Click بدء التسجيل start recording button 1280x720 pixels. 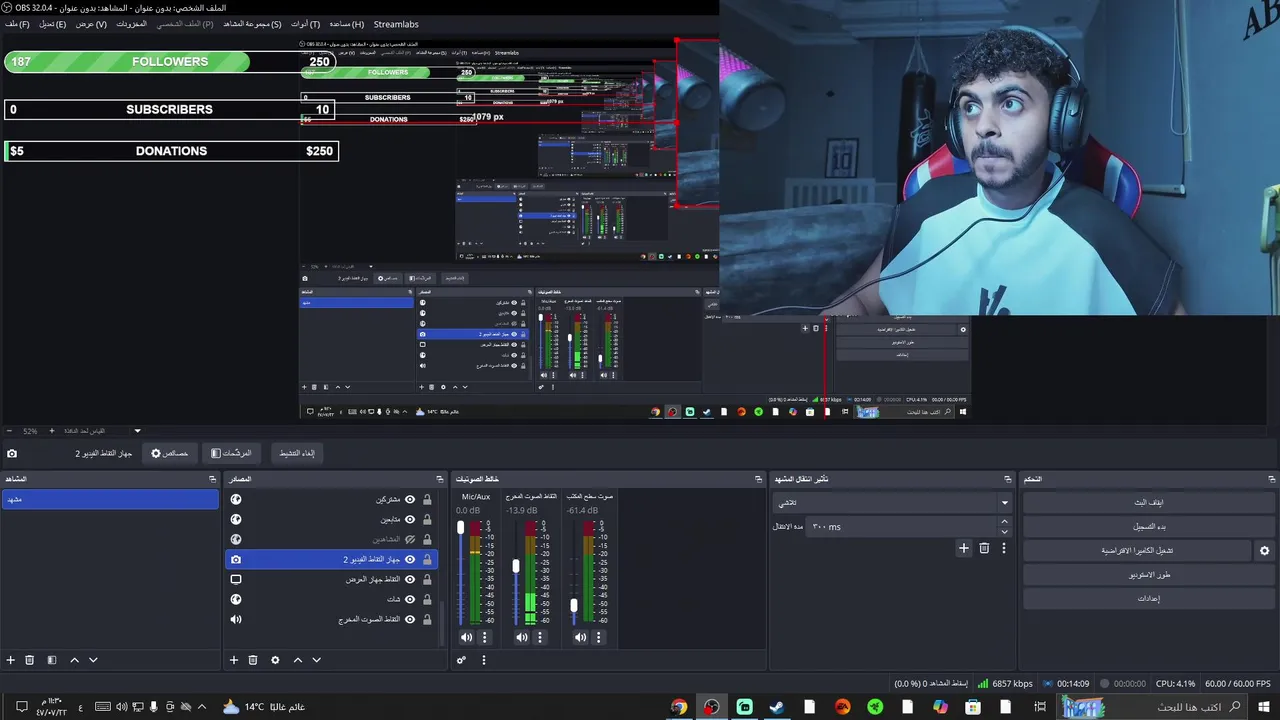tap(1148, 527)
